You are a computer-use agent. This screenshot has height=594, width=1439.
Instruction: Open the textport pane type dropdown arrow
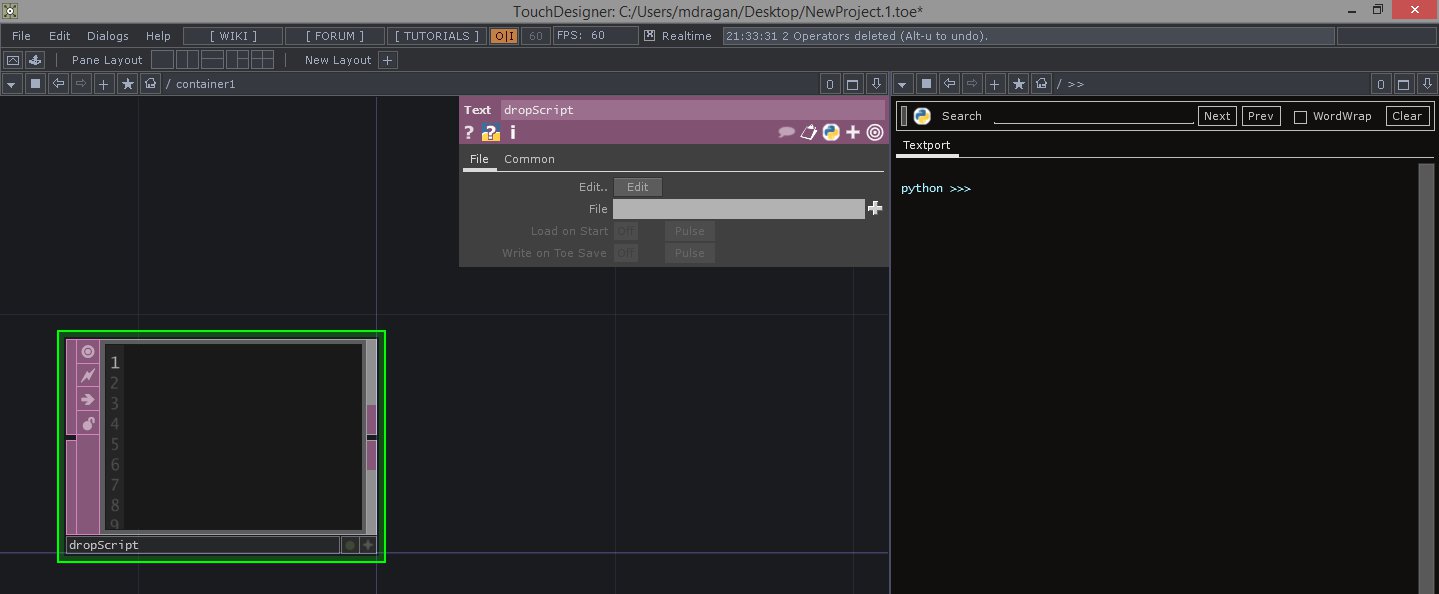(x=902, y=84)
